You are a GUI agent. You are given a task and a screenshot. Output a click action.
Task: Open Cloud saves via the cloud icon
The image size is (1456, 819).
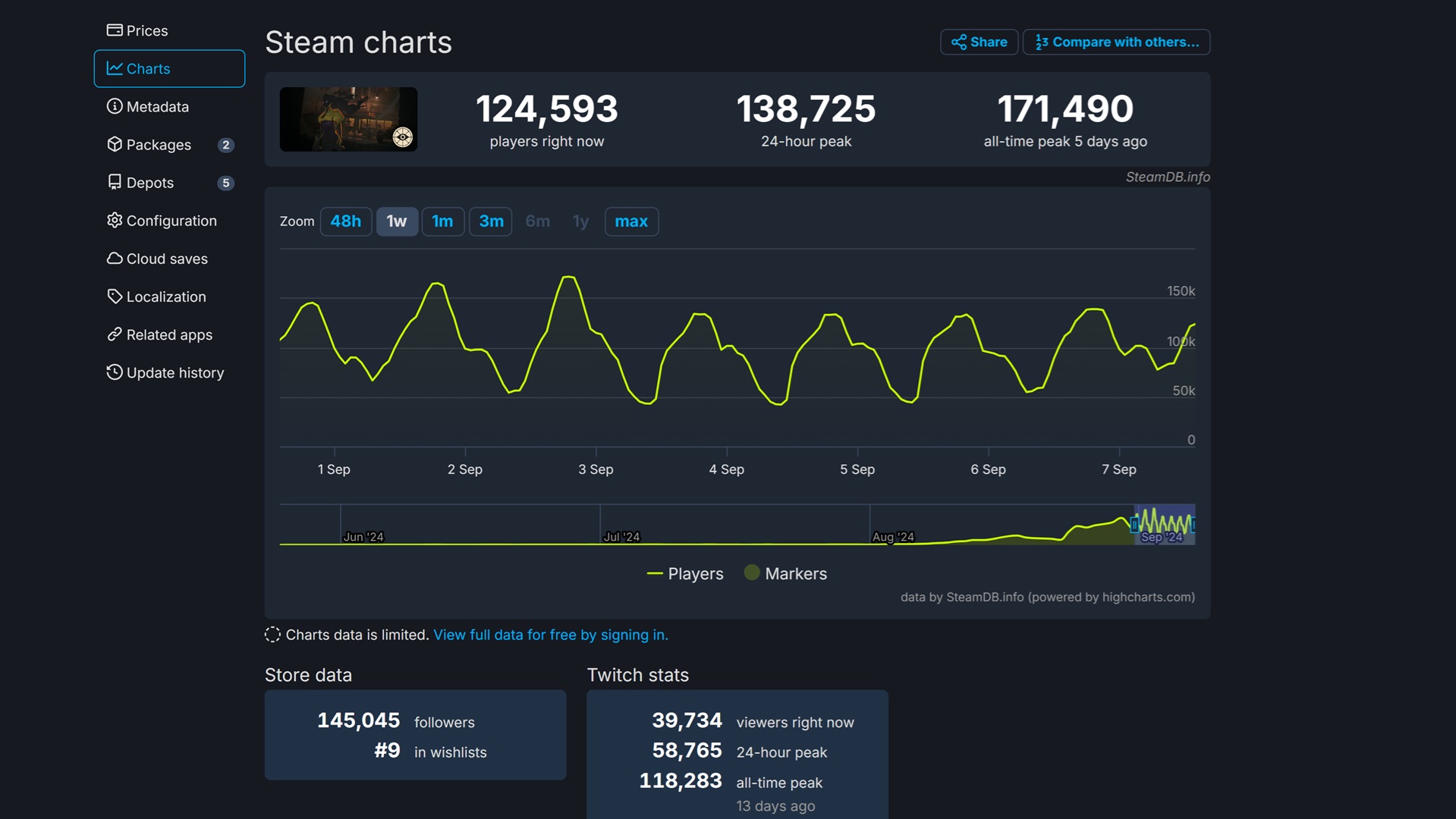(115, 259)
